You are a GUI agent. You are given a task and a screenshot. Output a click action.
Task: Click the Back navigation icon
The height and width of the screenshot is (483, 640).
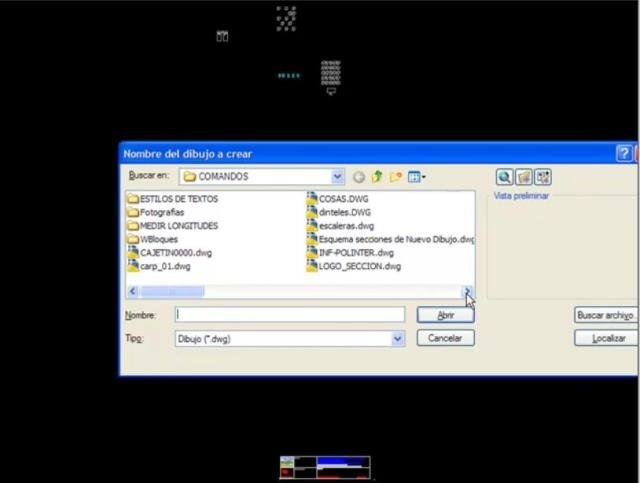[359, 177]
